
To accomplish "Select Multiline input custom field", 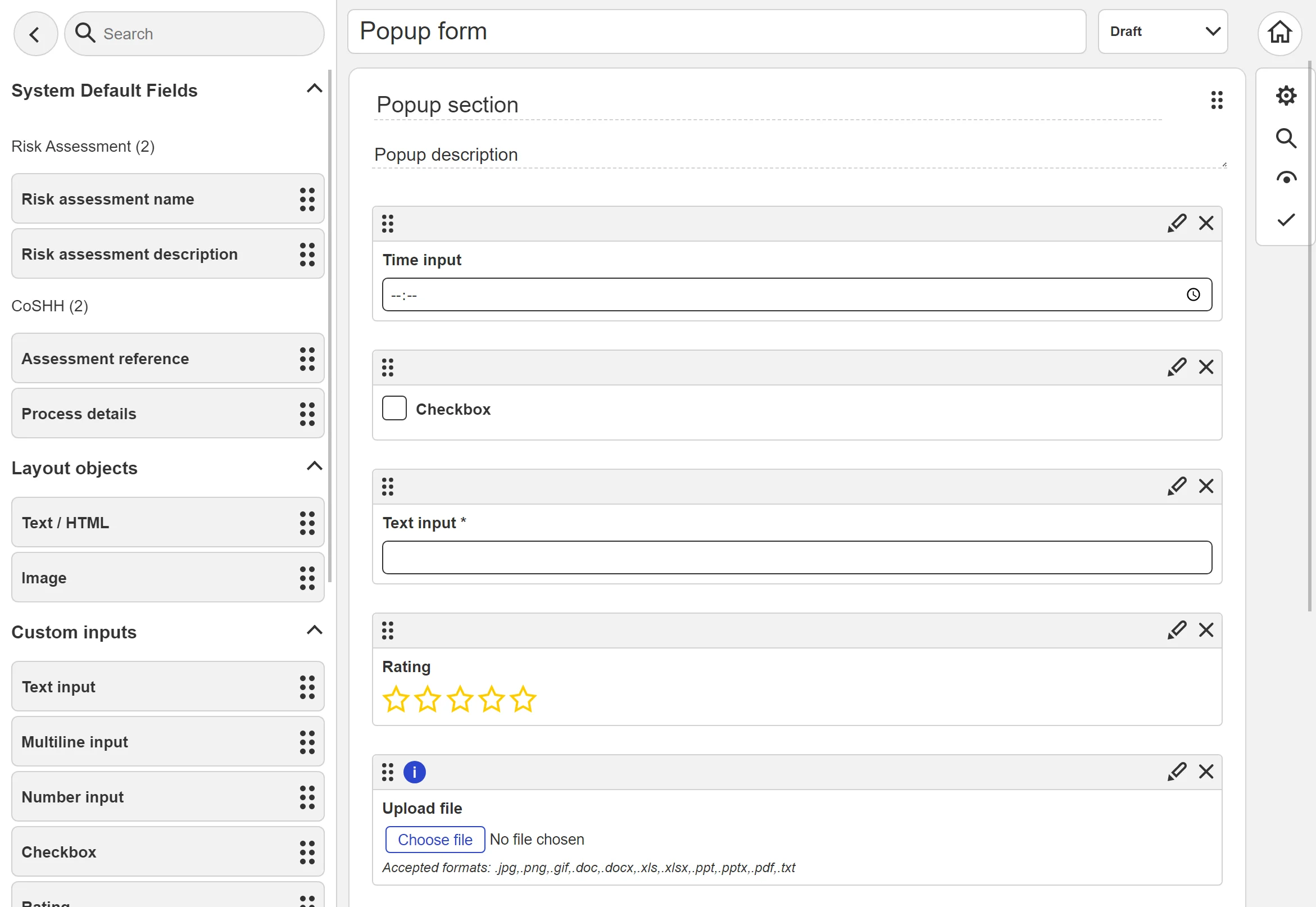I will 167,742.
